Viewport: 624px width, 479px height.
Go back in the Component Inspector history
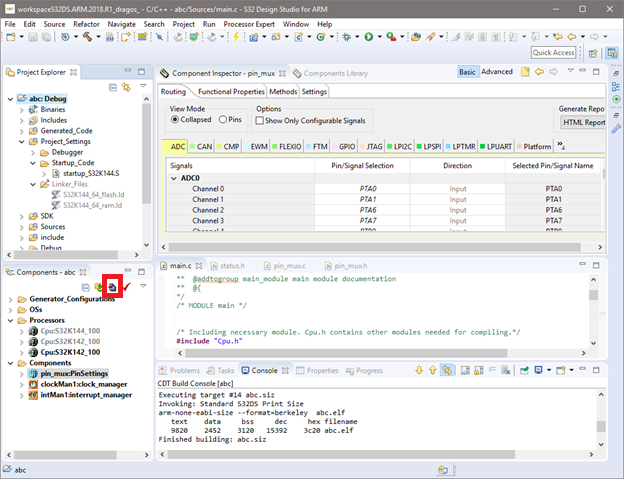click(x=539, y=72)
